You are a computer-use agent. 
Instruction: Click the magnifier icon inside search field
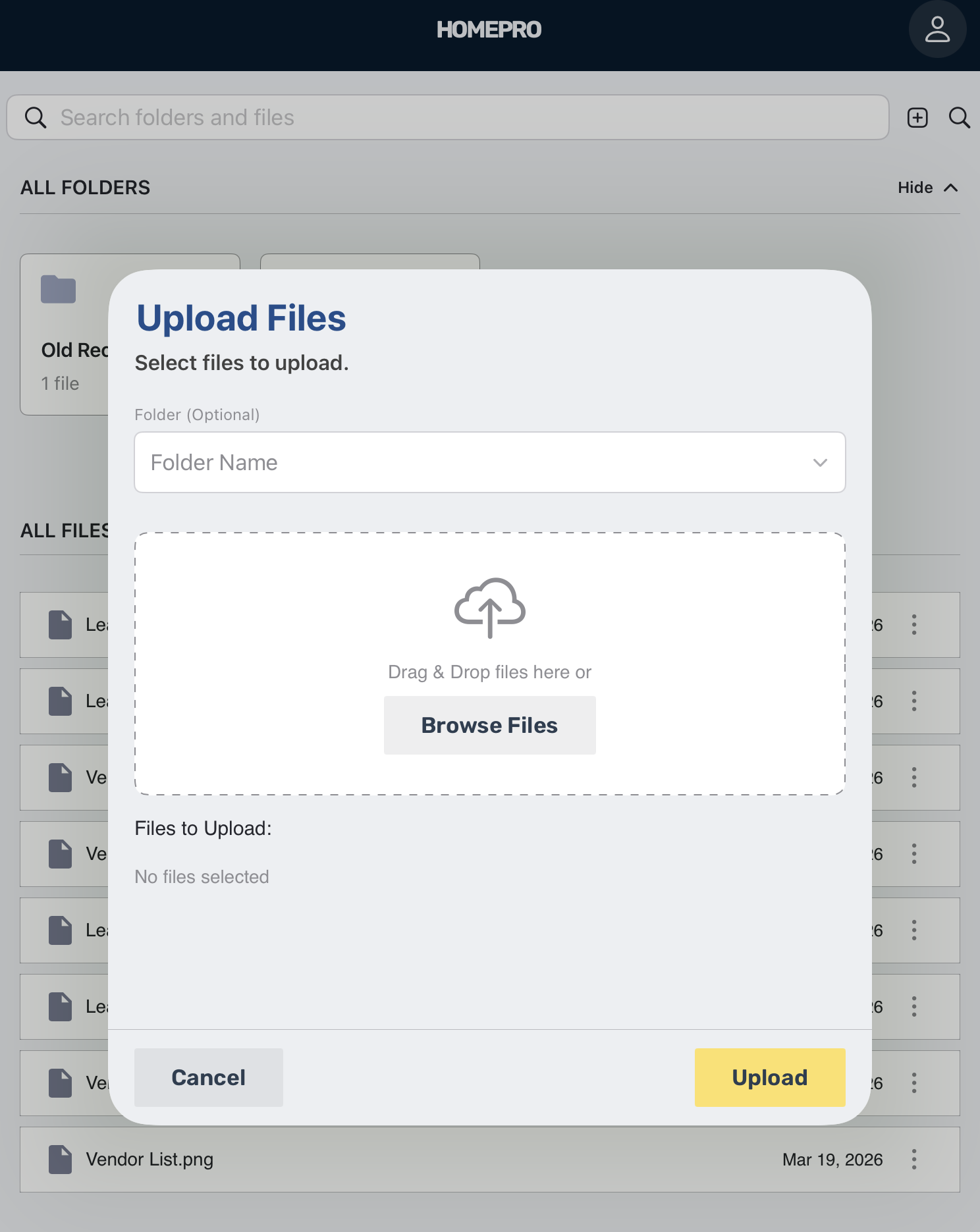36,118
